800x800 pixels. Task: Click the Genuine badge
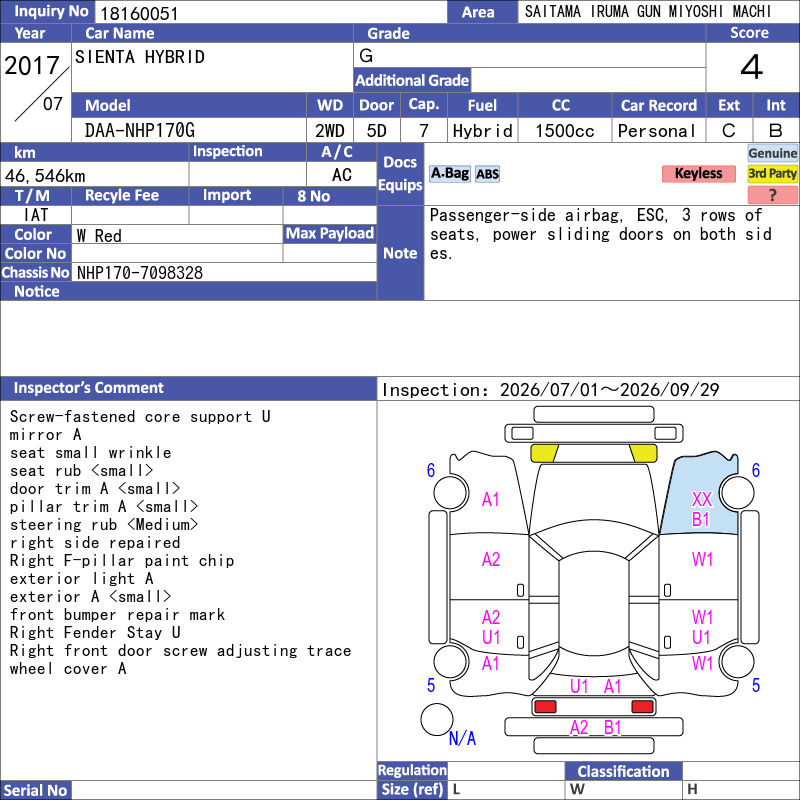[772, 153]
